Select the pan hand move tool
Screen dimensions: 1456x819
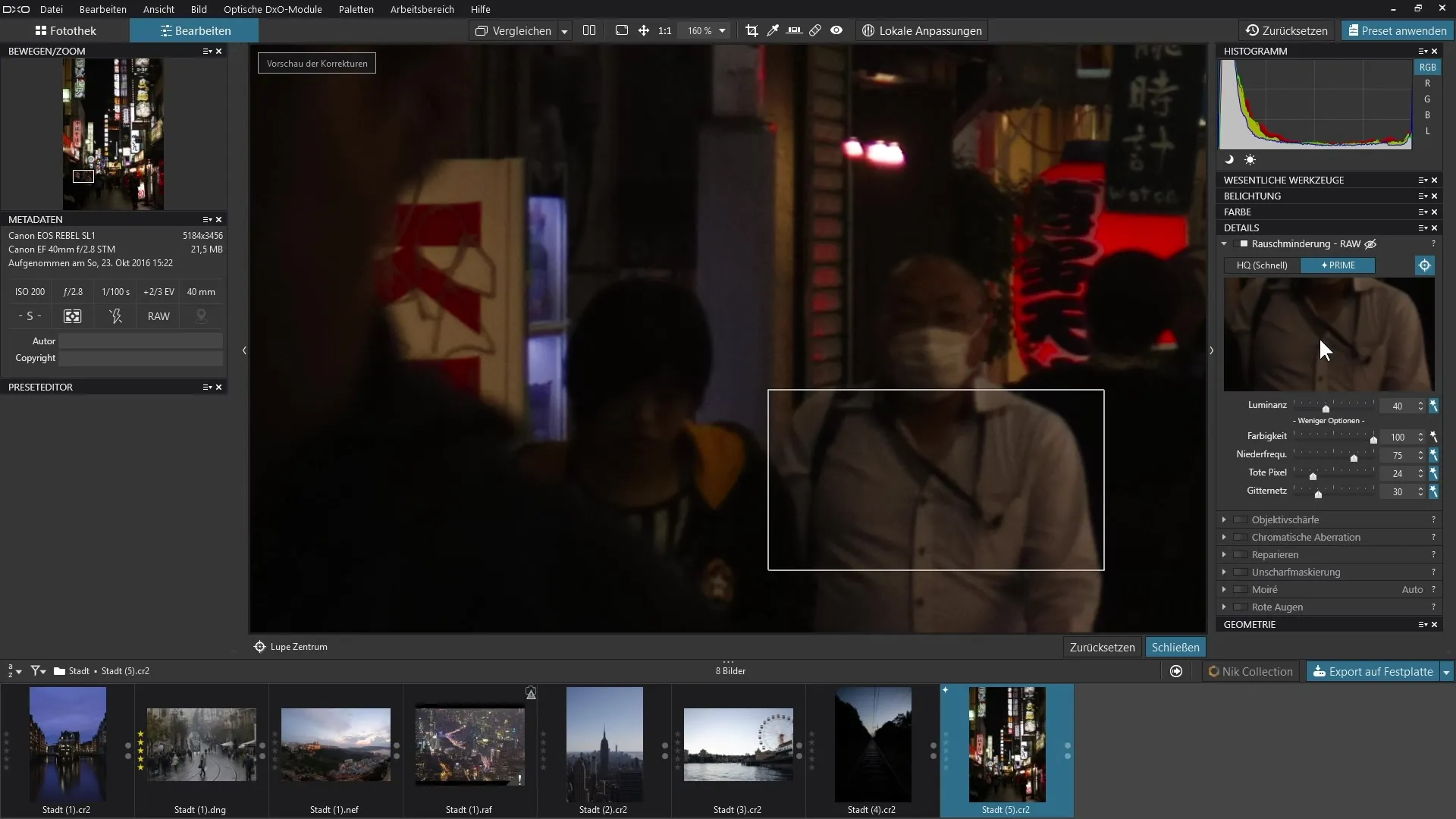coord(644,30)
